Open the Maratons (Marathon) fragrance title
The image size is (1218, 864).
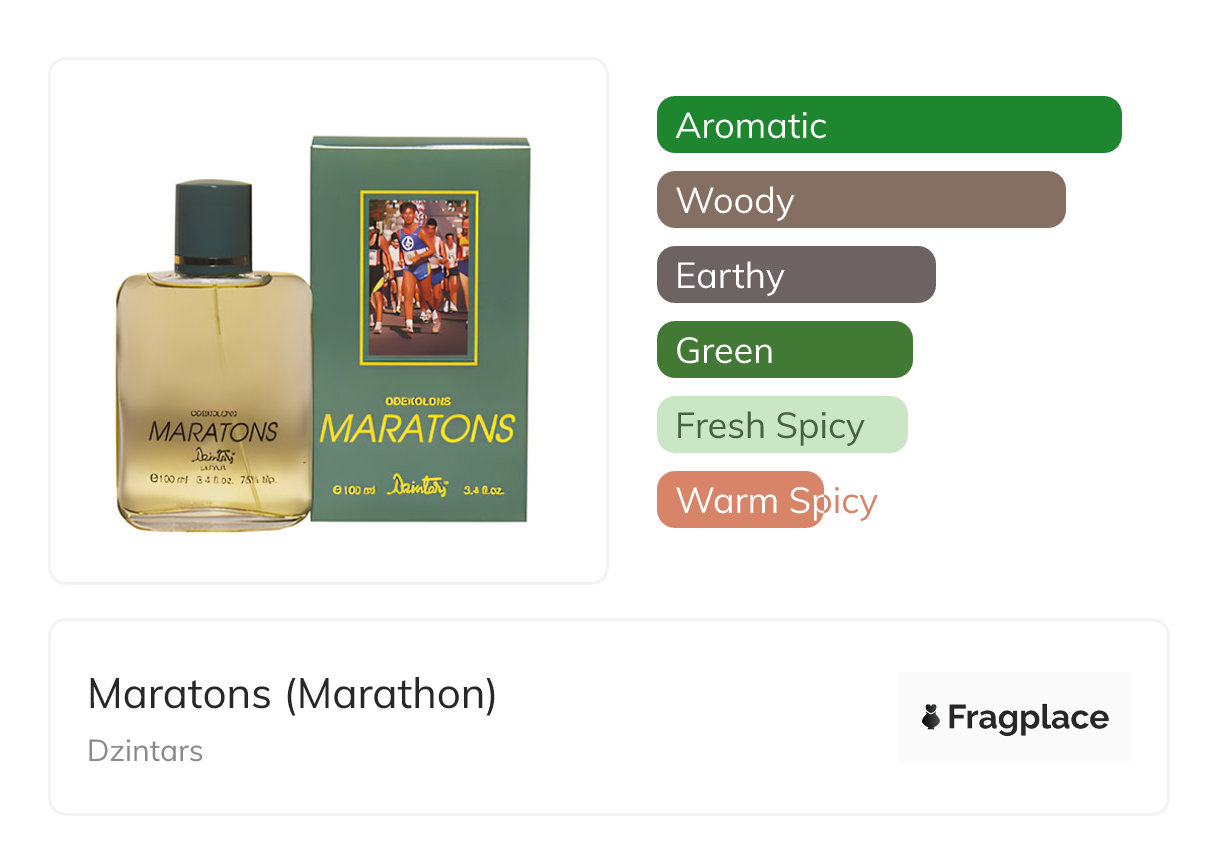point(292,694)
